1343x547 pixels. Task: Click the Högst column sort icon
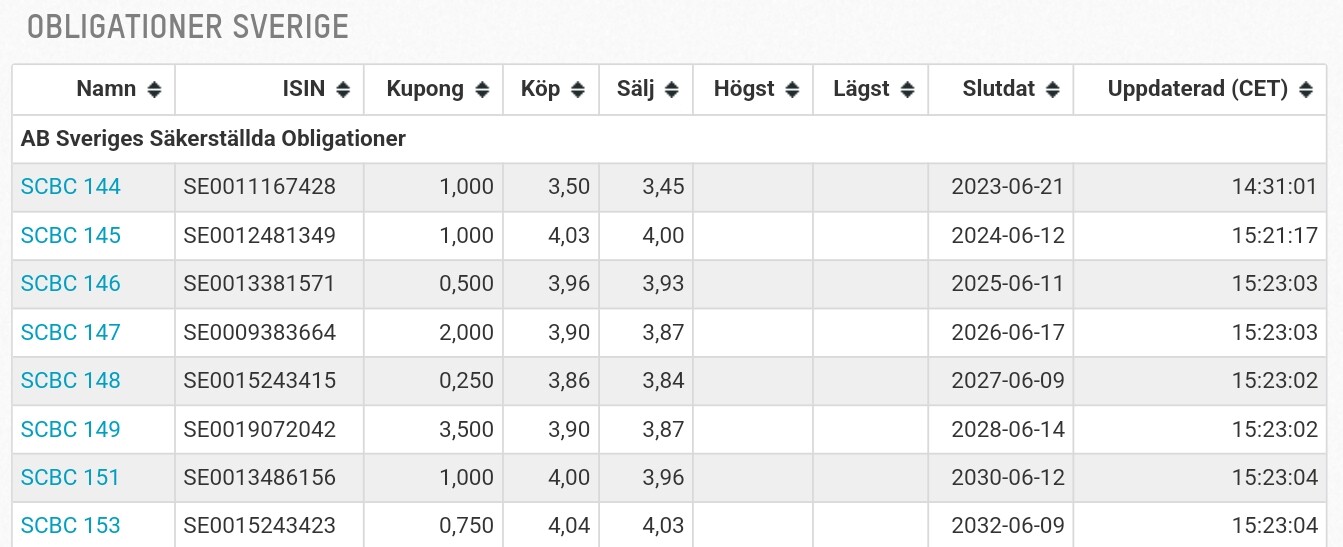[x=792, y=90]
